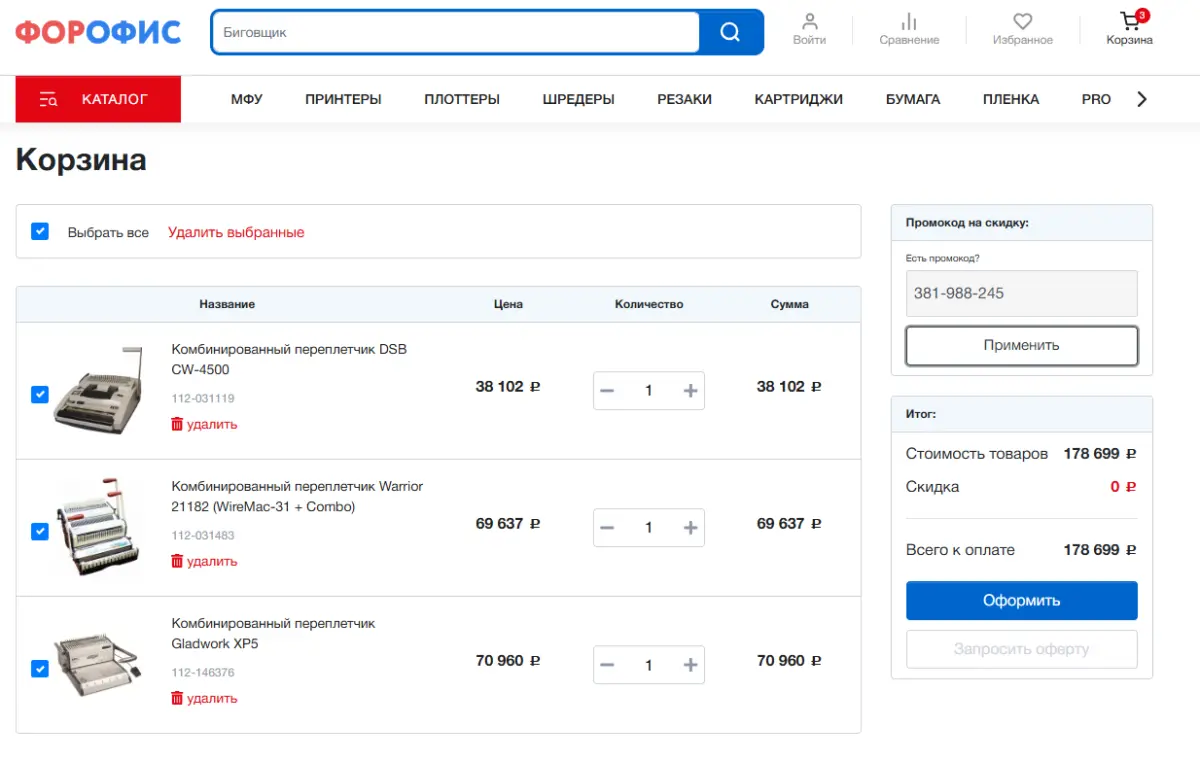The height and width of the screenshot is (761, 1200).
Task: Open Комбинированный переплетчик Gladwork XP5 title
Action: point(273,633)
